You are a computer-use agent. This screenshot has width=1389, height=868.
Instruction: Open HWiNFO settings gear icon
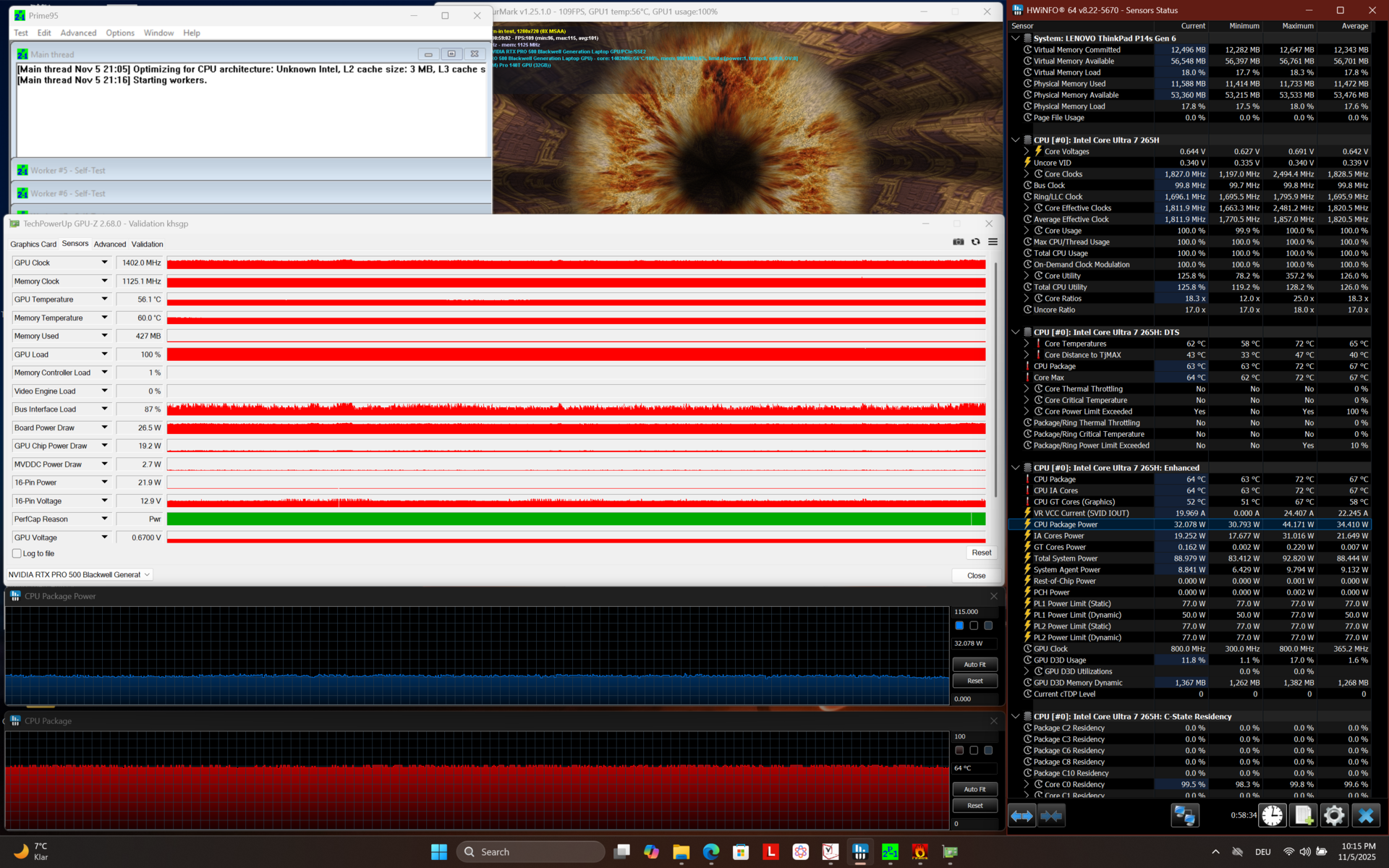click(x=1334, y=816)
